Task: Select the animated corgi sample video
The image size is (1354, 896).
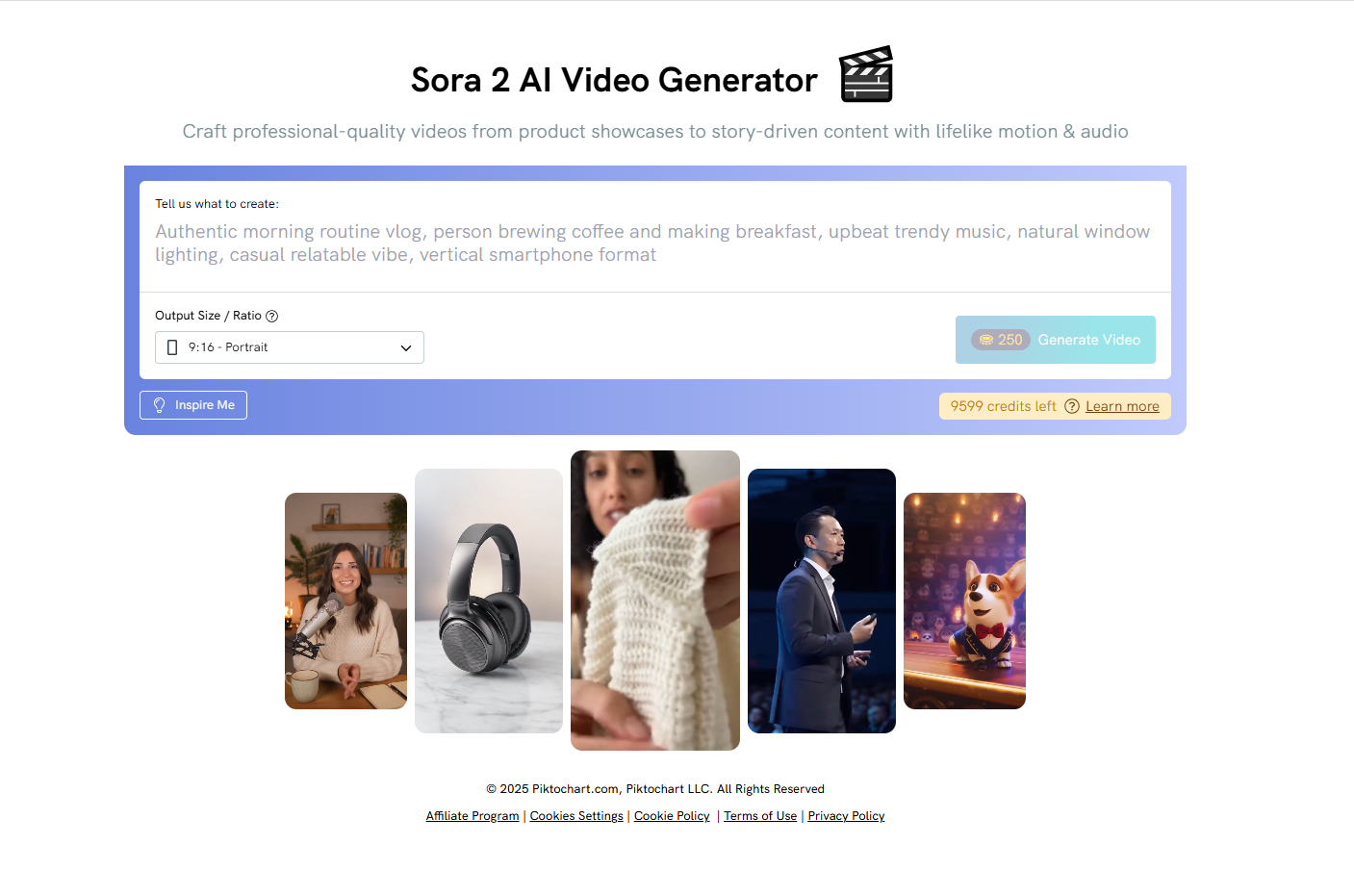Action: (x=964, y=601)
